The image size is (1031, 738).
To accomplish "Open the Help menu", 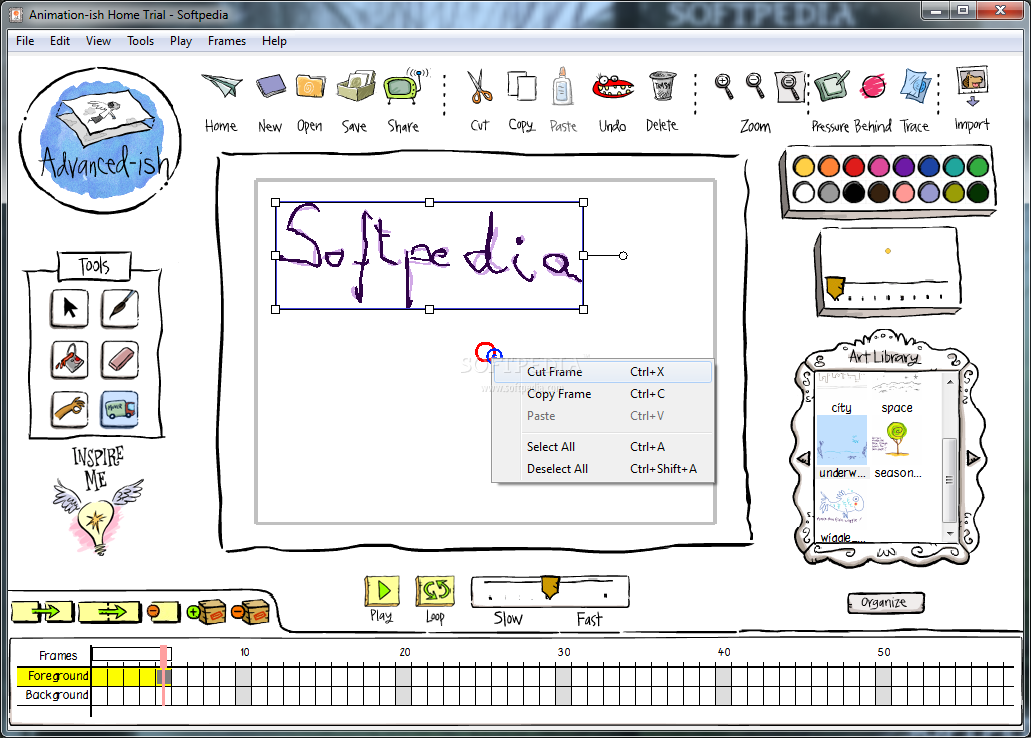I will 274,41.
